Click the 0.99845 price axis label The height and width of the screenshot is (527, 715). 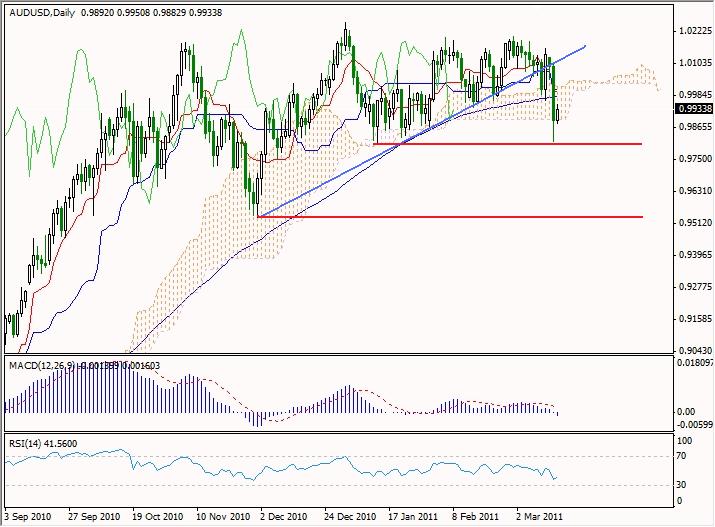(x=695, y=94)
